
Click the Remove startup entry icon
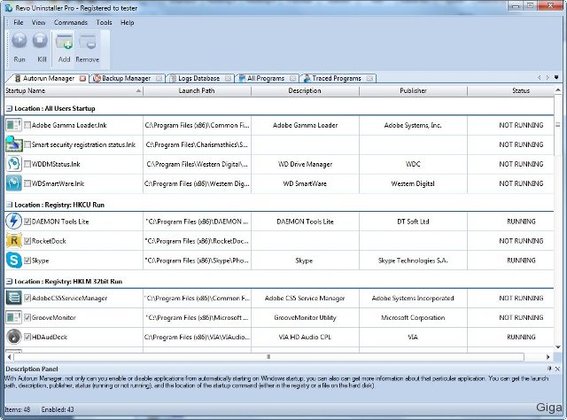pyautogui.click(x=88, y=42)
